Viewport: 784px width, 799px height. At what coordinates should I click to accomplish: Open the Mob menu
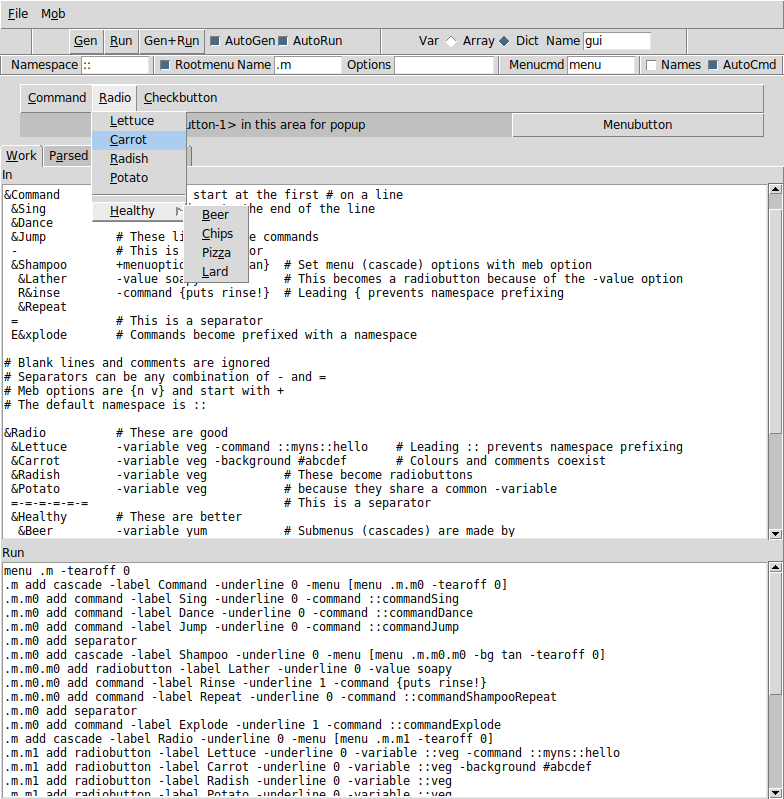coord(53,14)
